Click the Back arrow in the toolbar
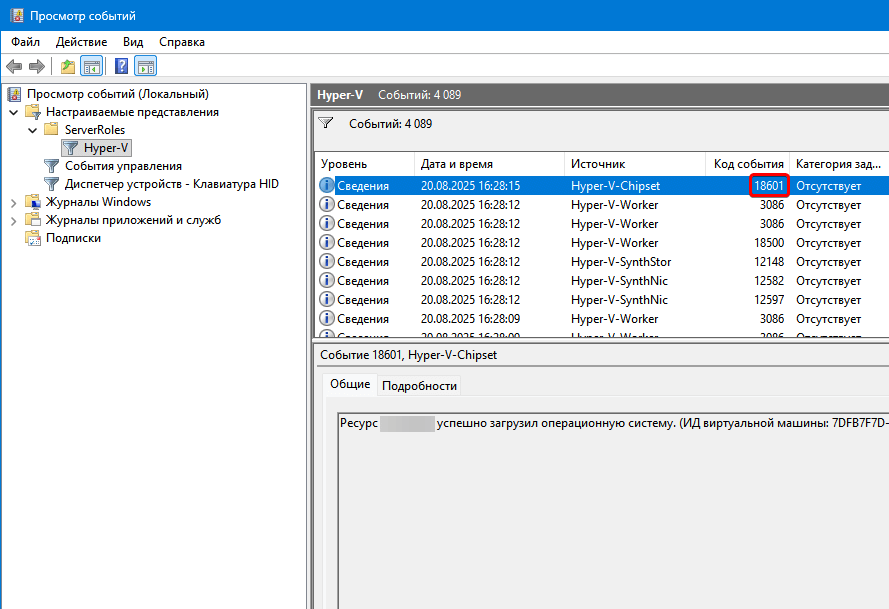 click(x=14, y=67)
